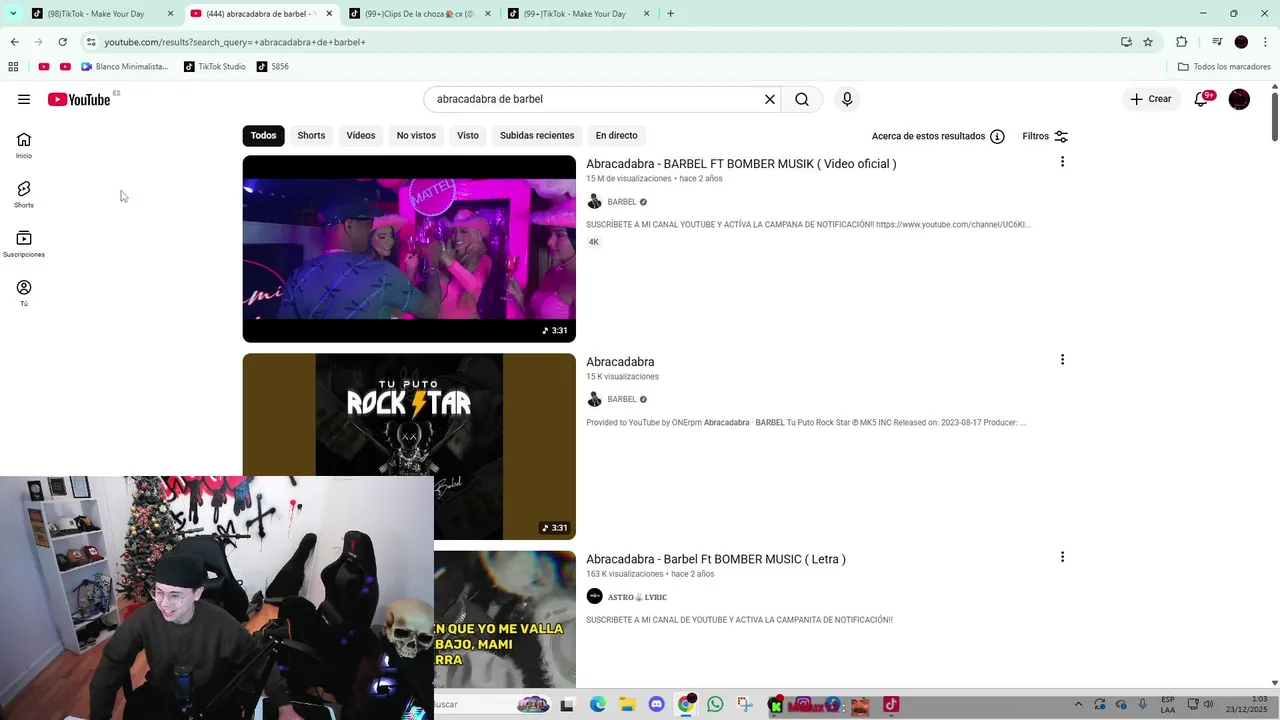Click the page vertical scrollbar
This screenshot has height=720, width=1280.
pos(1274,115)
